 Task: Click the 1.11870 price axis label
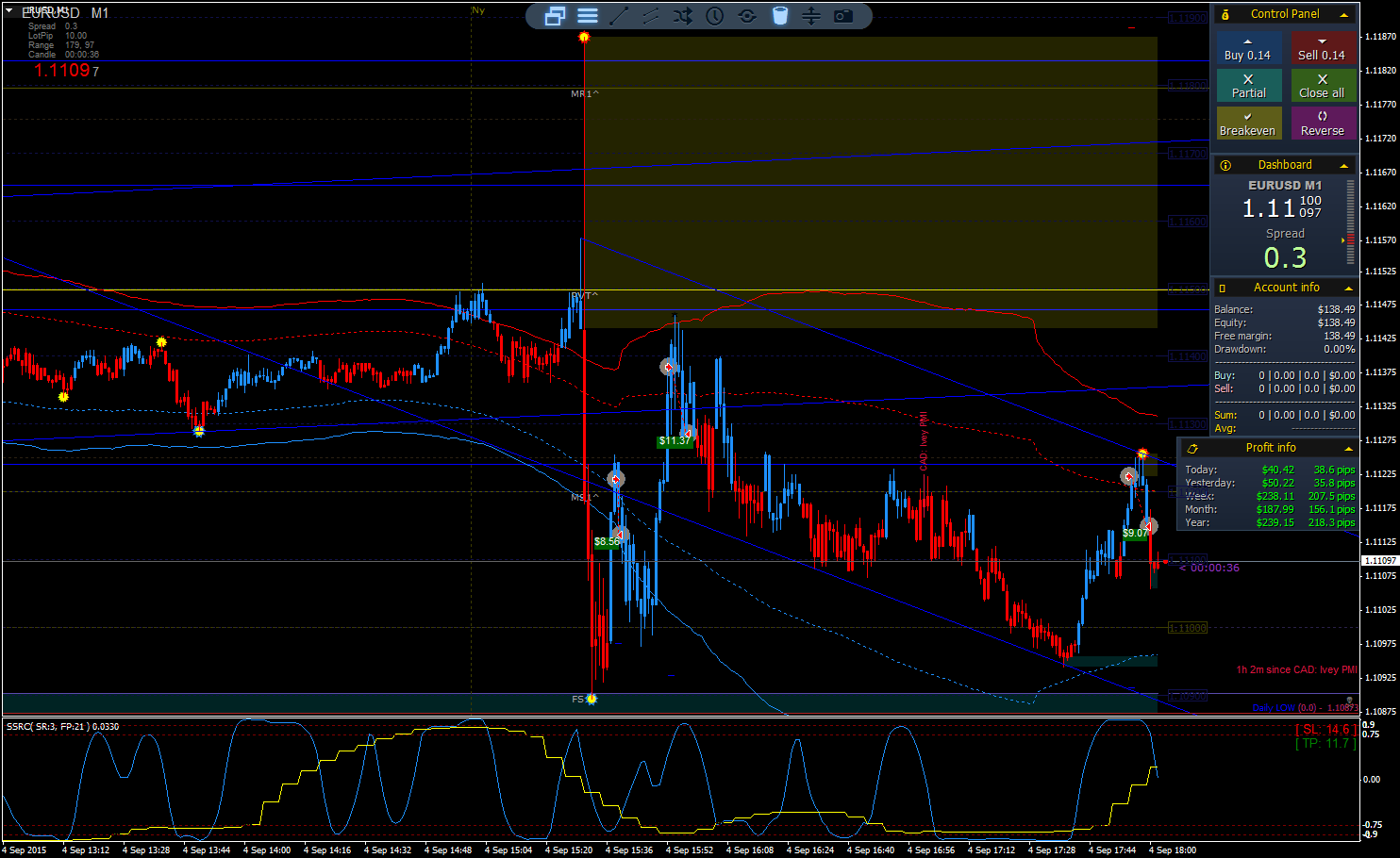(x=1381, y=36)
